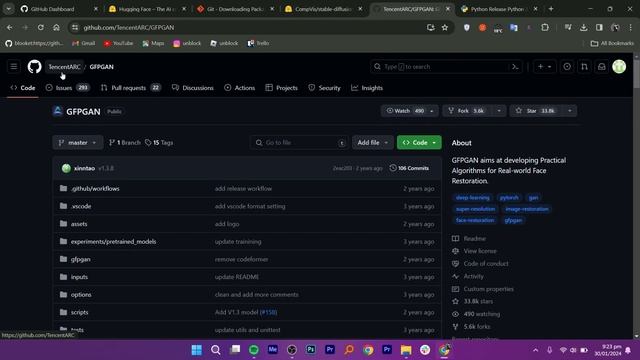Open the 1 Branch link
Image resolution: width=640 pixels, height=360 pixels.
pos(124,142)
